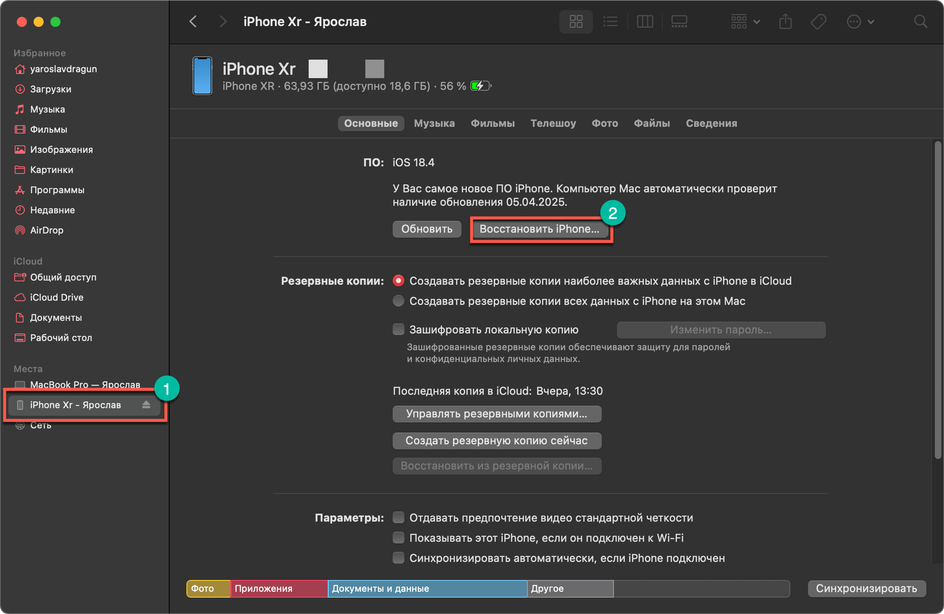Click the iPhone device image
The height and width of the screenshot is (614, 944).
pyautogui.click(x=202, y=76)
